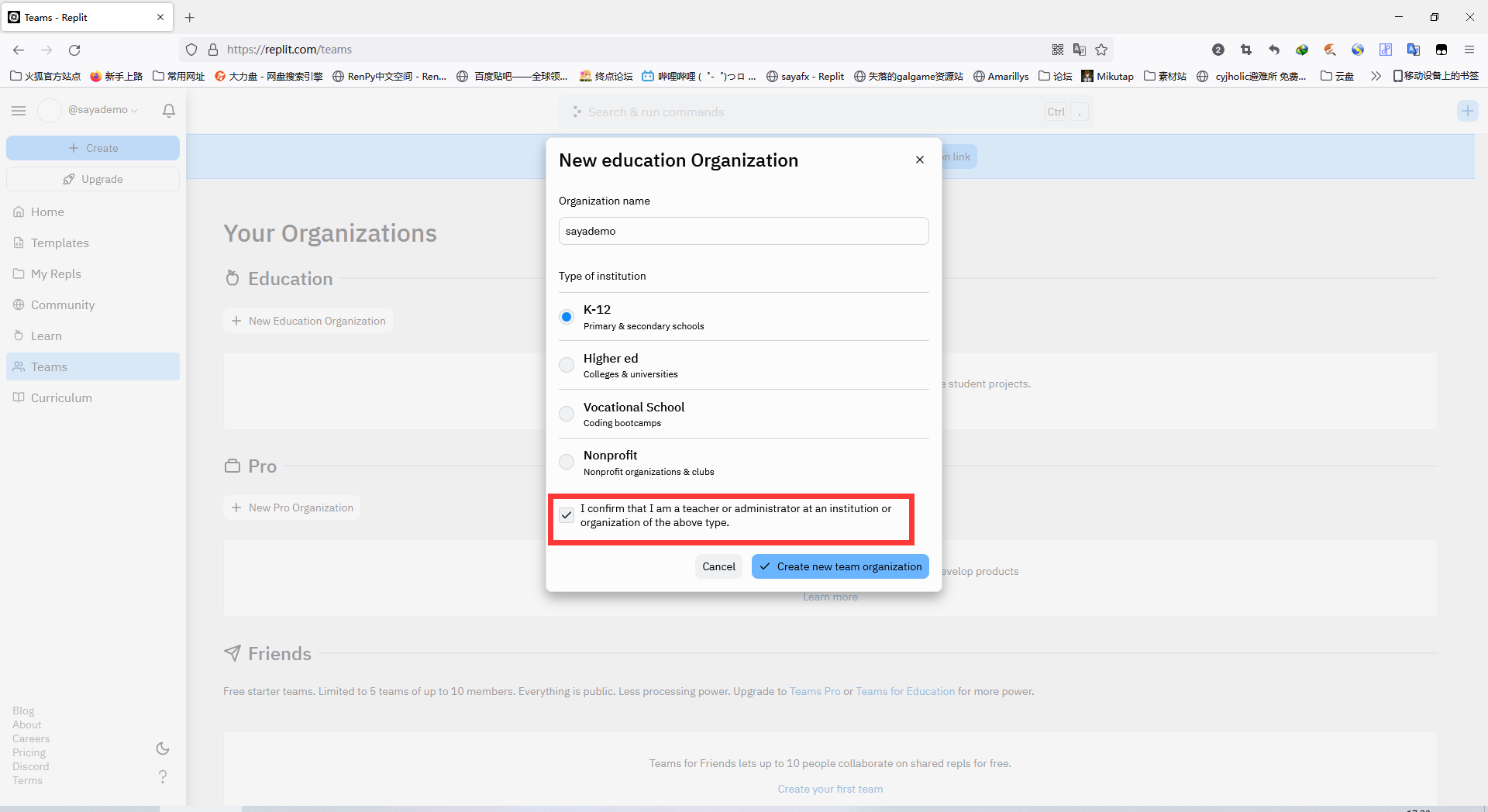Click the crop screenshot extension icon
The height and width of the screenshot is (812, 1488).
(x=1246, y=50)
